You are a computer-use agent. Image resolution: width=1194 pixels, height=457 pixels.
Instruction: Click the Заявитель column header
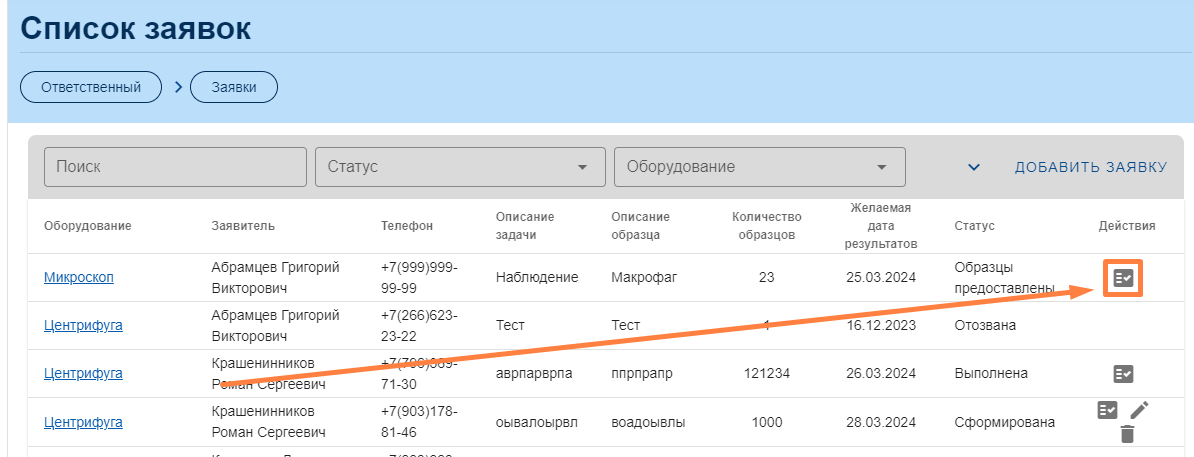243,226
